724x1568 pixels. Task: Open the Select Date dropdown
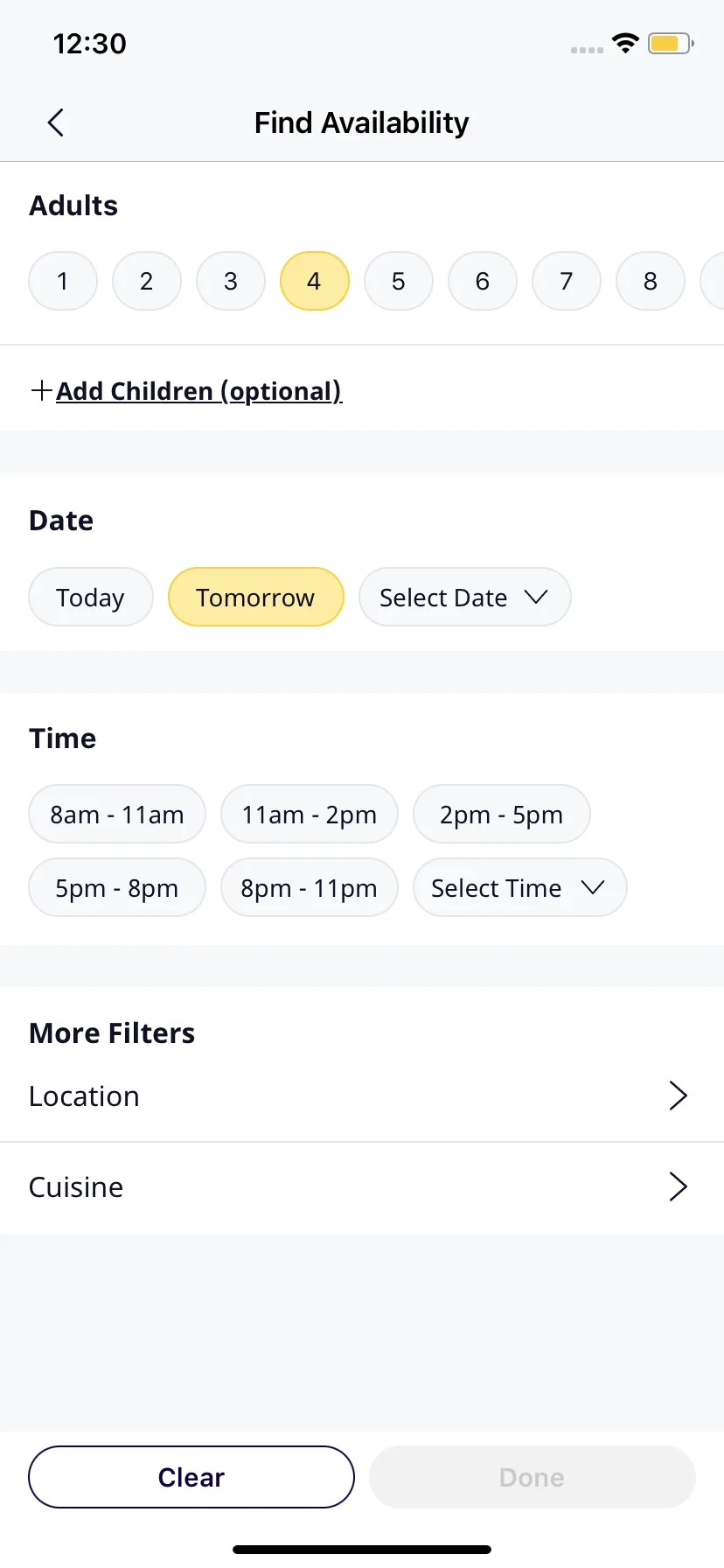(x=465, y=597)
